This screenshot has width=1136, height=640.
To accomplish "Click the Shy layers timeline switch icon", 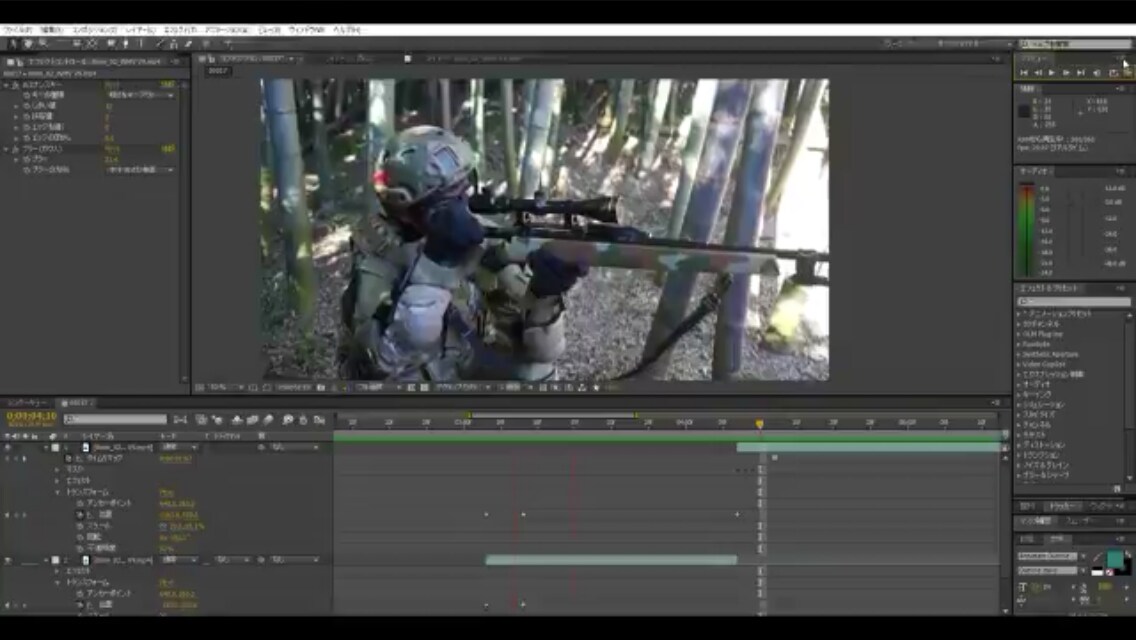I will point(236,420).
